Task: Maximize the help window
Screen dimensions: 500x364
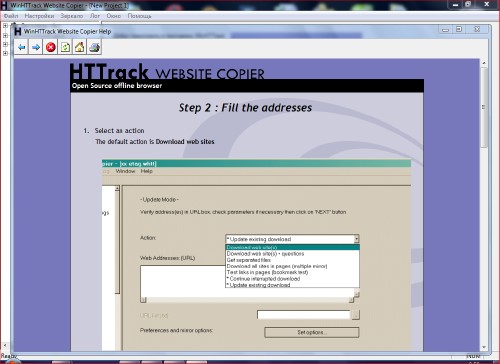Action: [x=459, y=29]
